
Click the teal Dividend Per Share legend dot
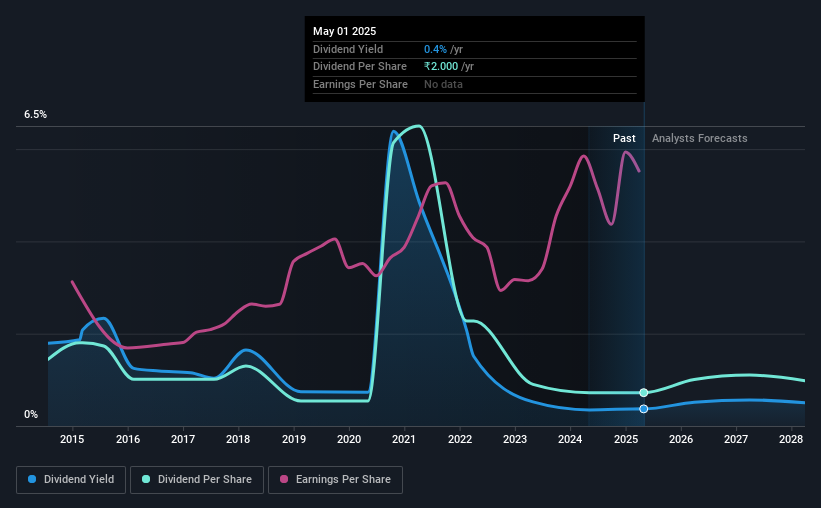(146, 479)
